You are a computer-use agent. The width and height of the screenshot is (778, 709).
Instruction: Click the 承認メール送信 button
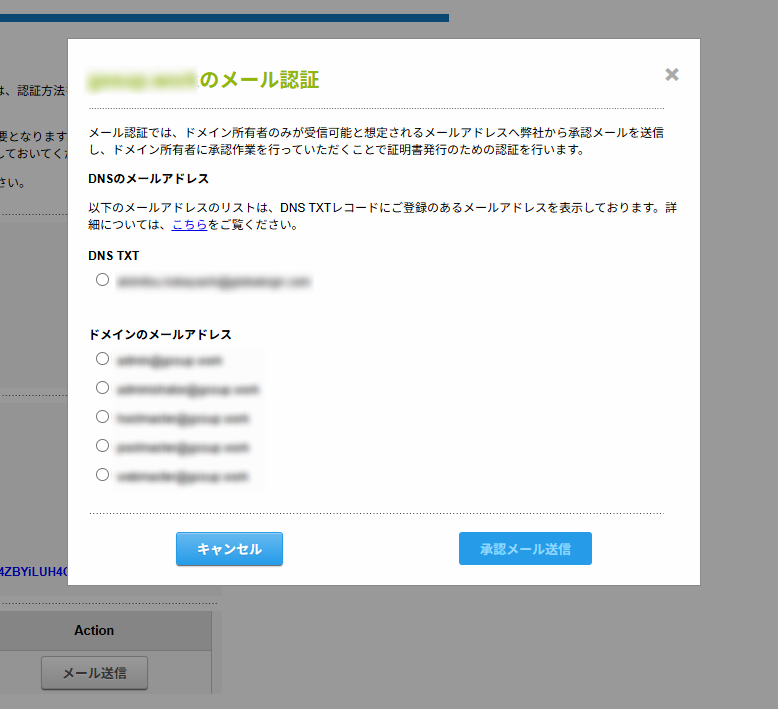click(x=525, y=549)
